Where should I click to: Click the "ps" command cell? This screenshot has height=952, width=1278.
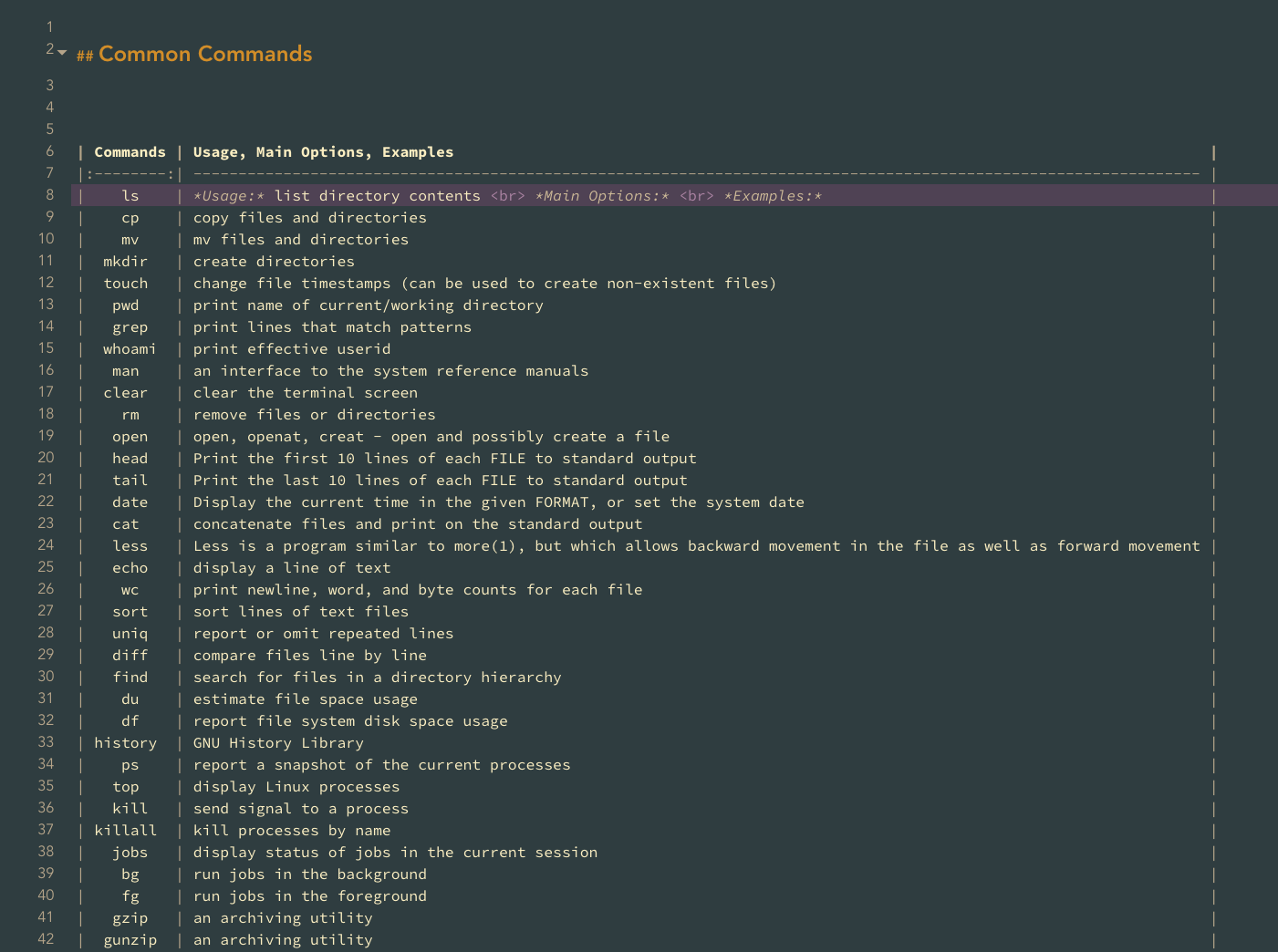[x=130, y=765]
